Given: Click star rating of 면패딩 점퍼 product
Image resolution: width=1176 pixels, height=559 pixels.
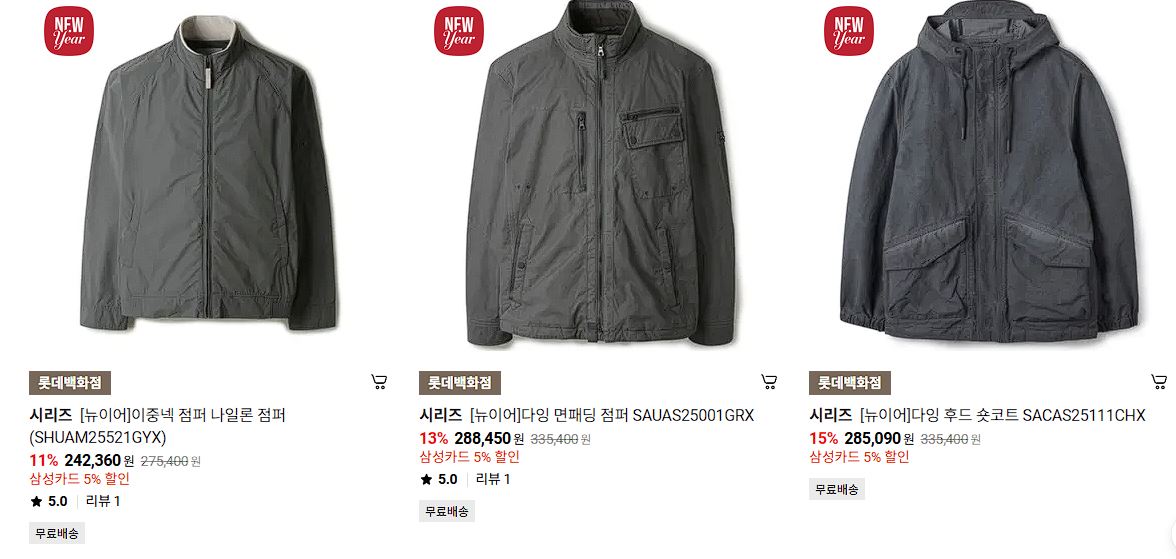Looking at the screenshot, I should (x=440, y=479).
